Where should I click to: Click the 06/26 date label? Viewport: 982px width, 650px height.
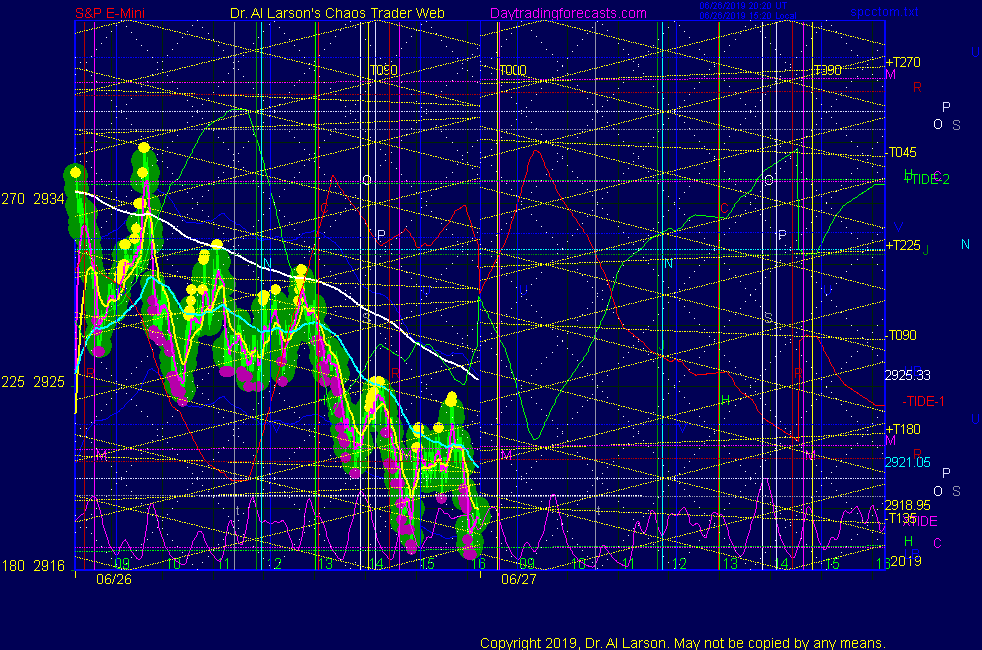click(x=114, y=579)
